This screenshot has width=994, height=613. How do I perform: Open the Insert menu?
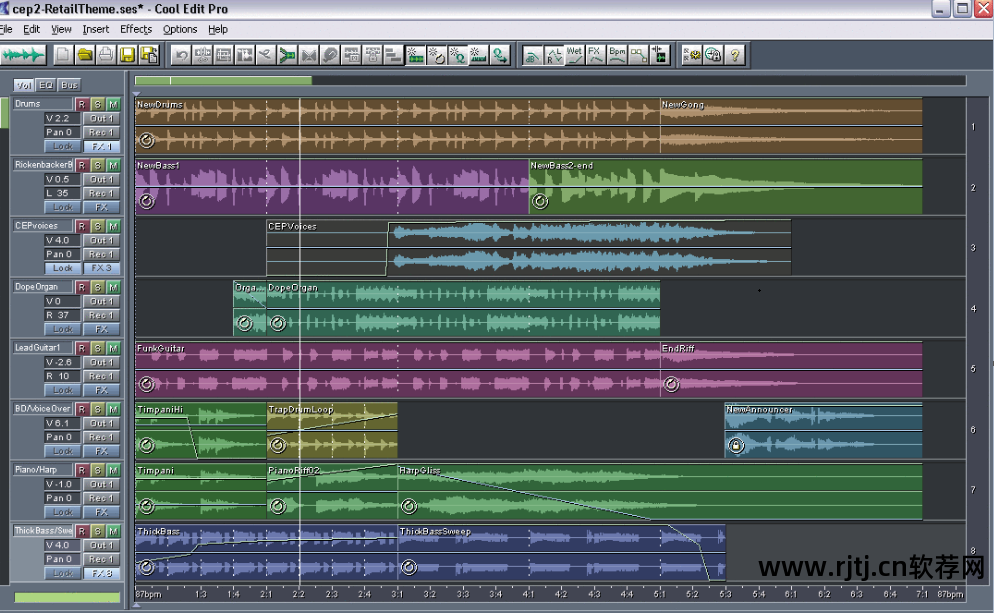[x=96, y=29]
